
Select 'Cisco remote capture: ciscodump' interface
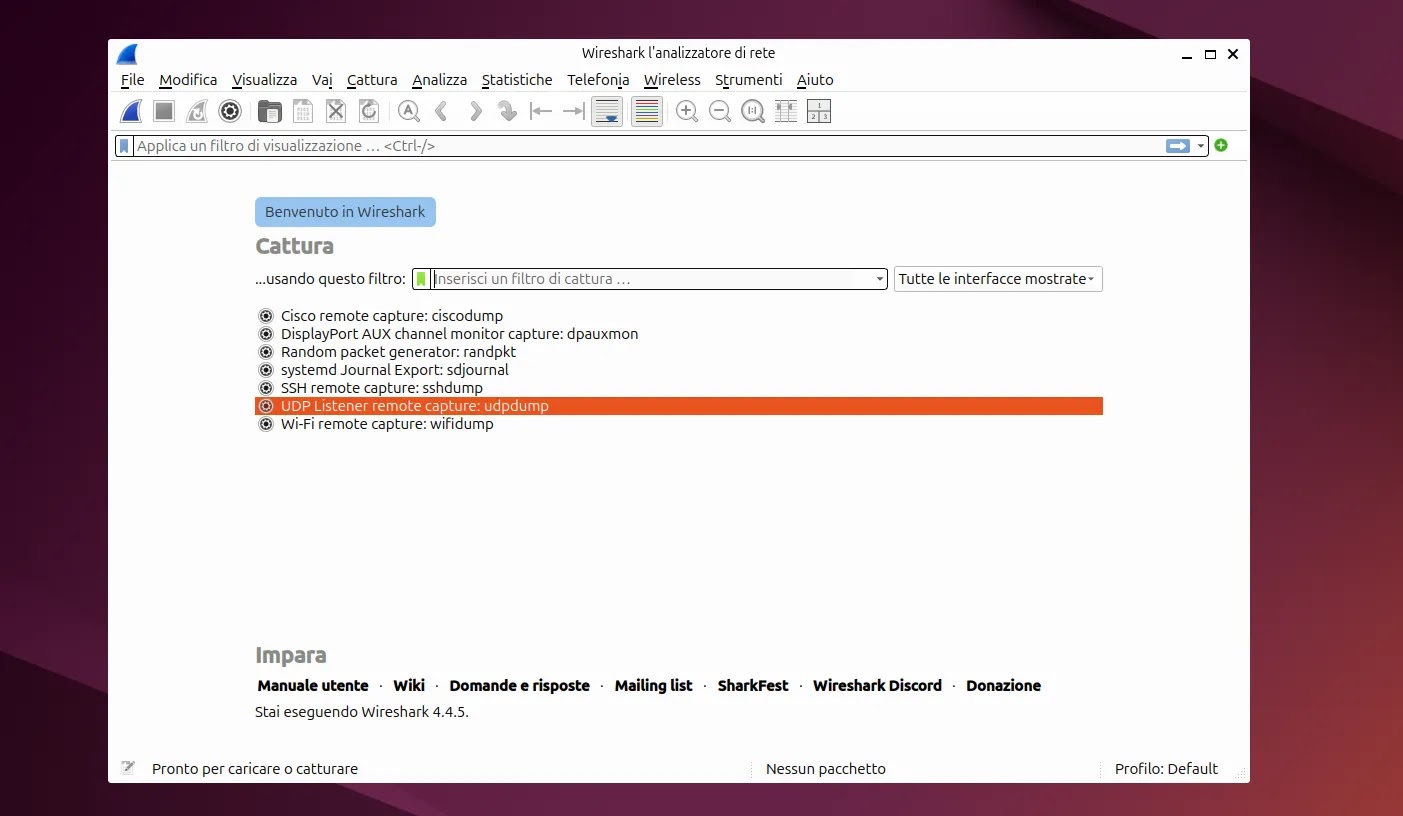pyautogui.click(x=679, y=316)
